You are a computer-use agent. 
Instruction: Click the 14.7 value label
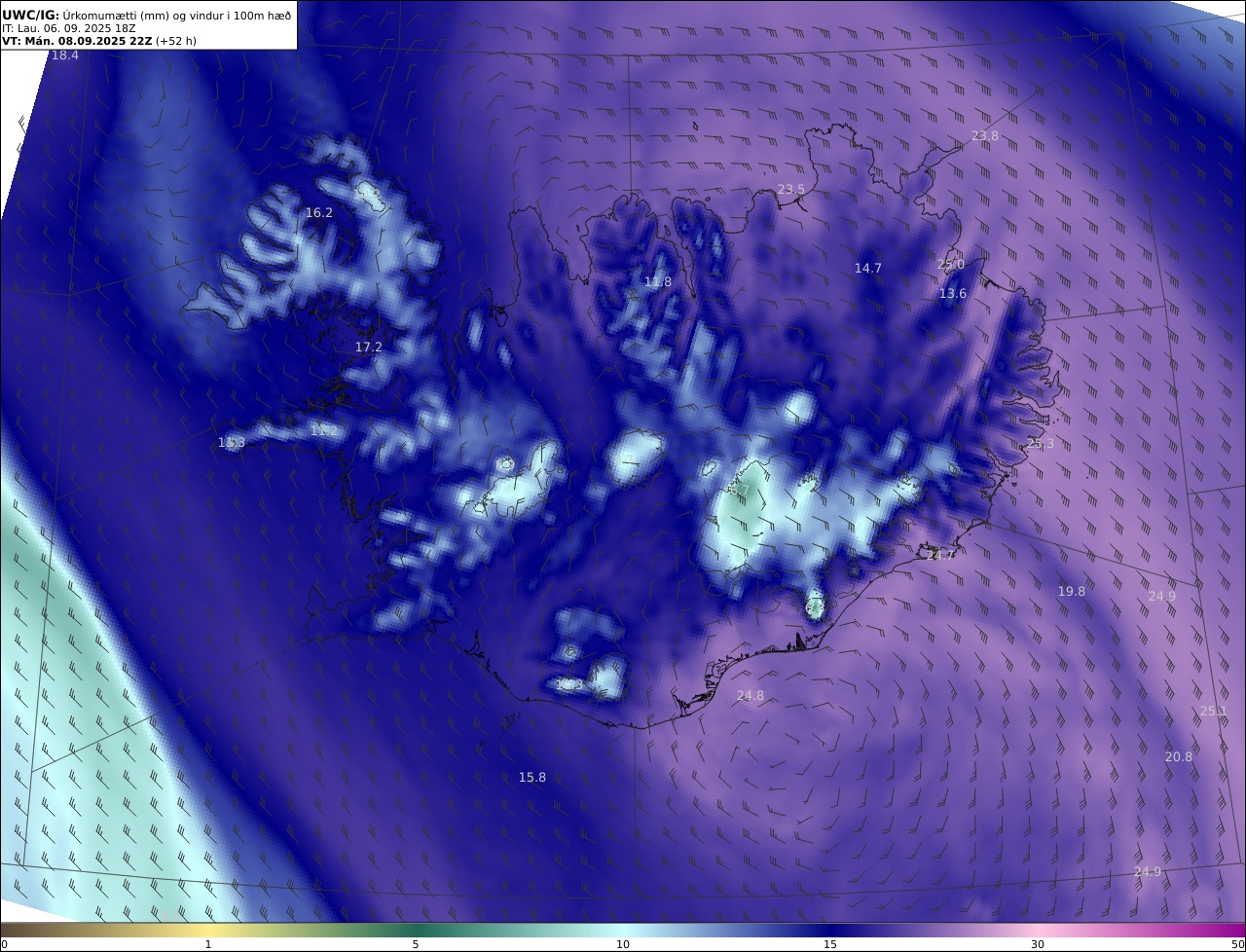pos(868,268)
